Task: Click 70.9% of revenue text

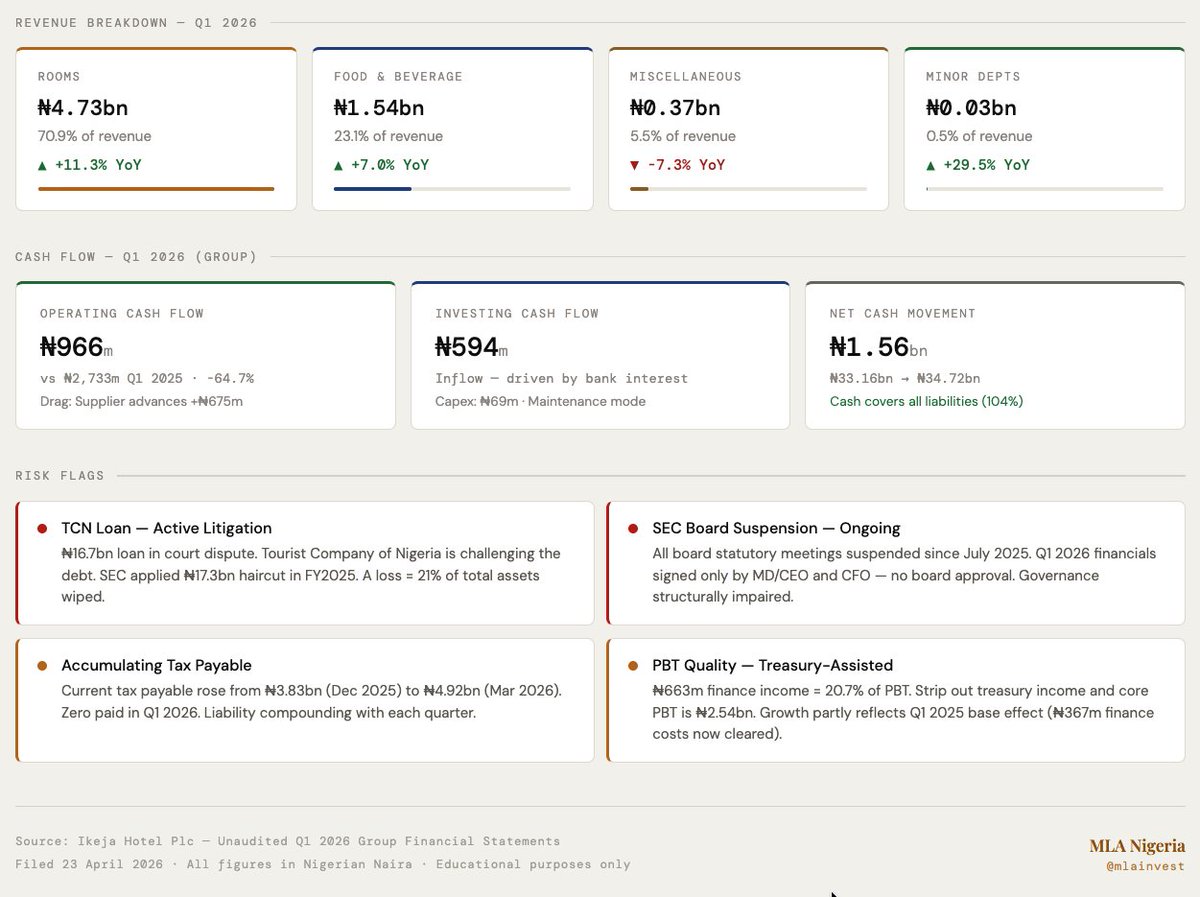Action: (x=95, y=136)
